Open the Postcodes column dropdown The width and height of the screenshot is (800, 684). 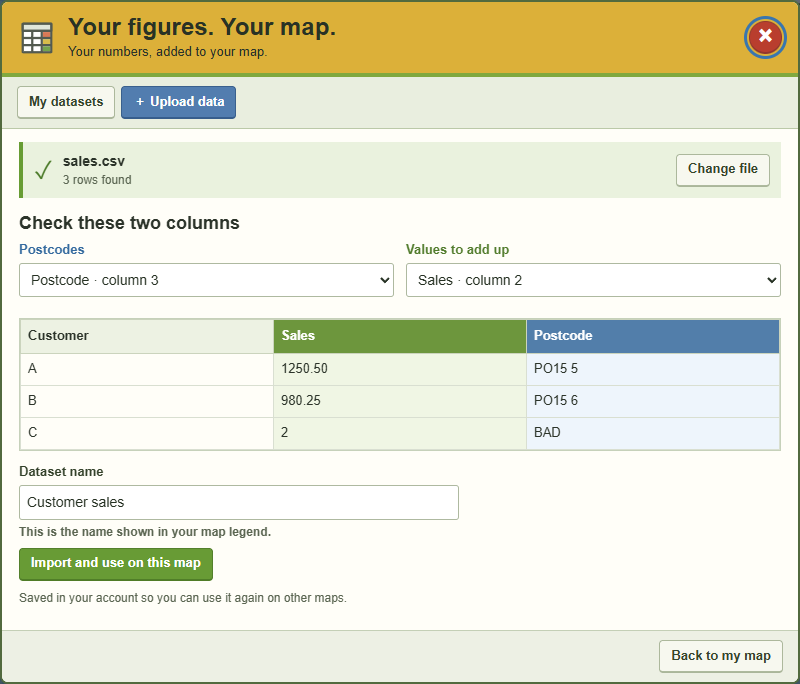pos(206,280)
